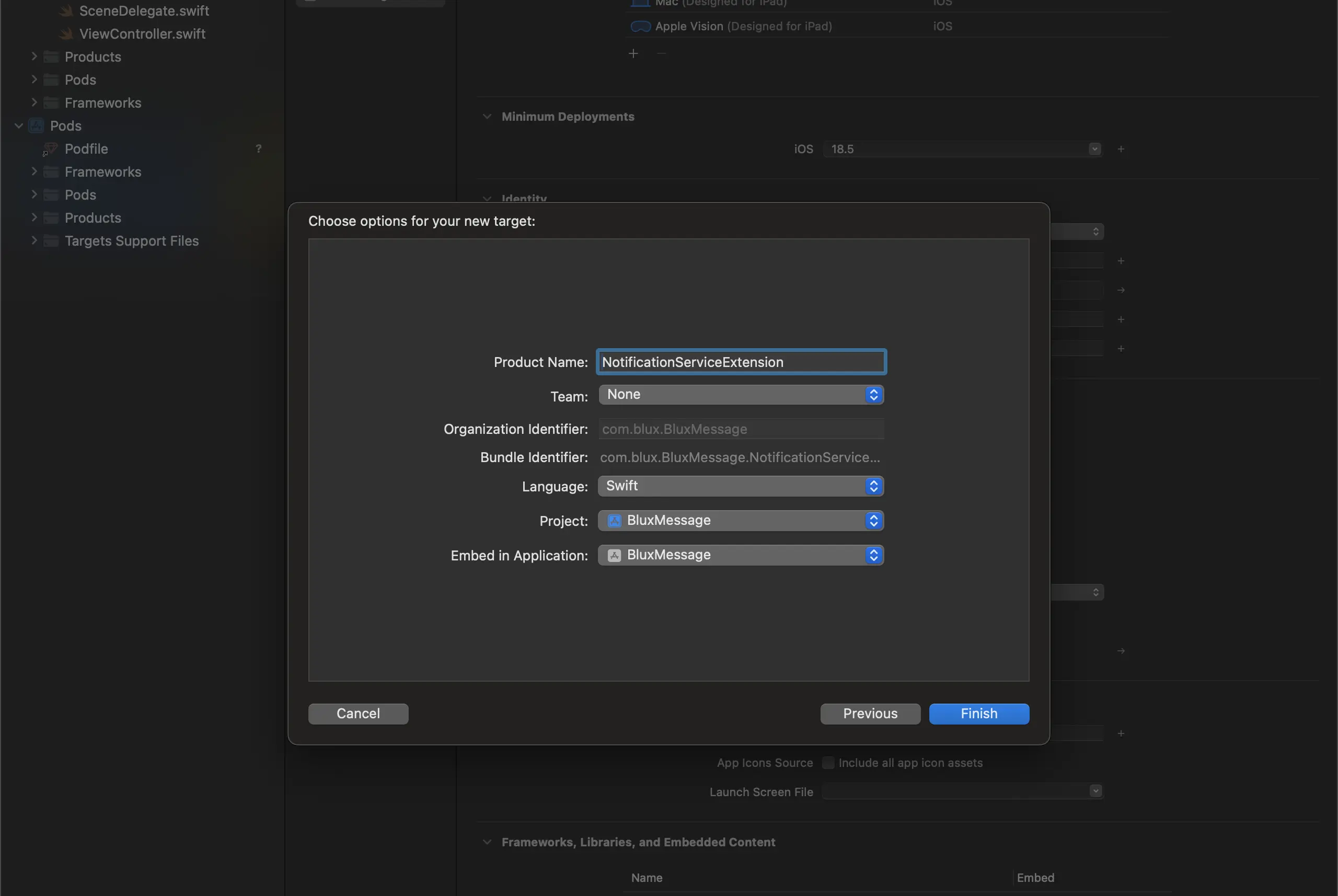Click the BluxMessage project icon in the Project dropdown
Screen dimensions: 1338x896
614,521
